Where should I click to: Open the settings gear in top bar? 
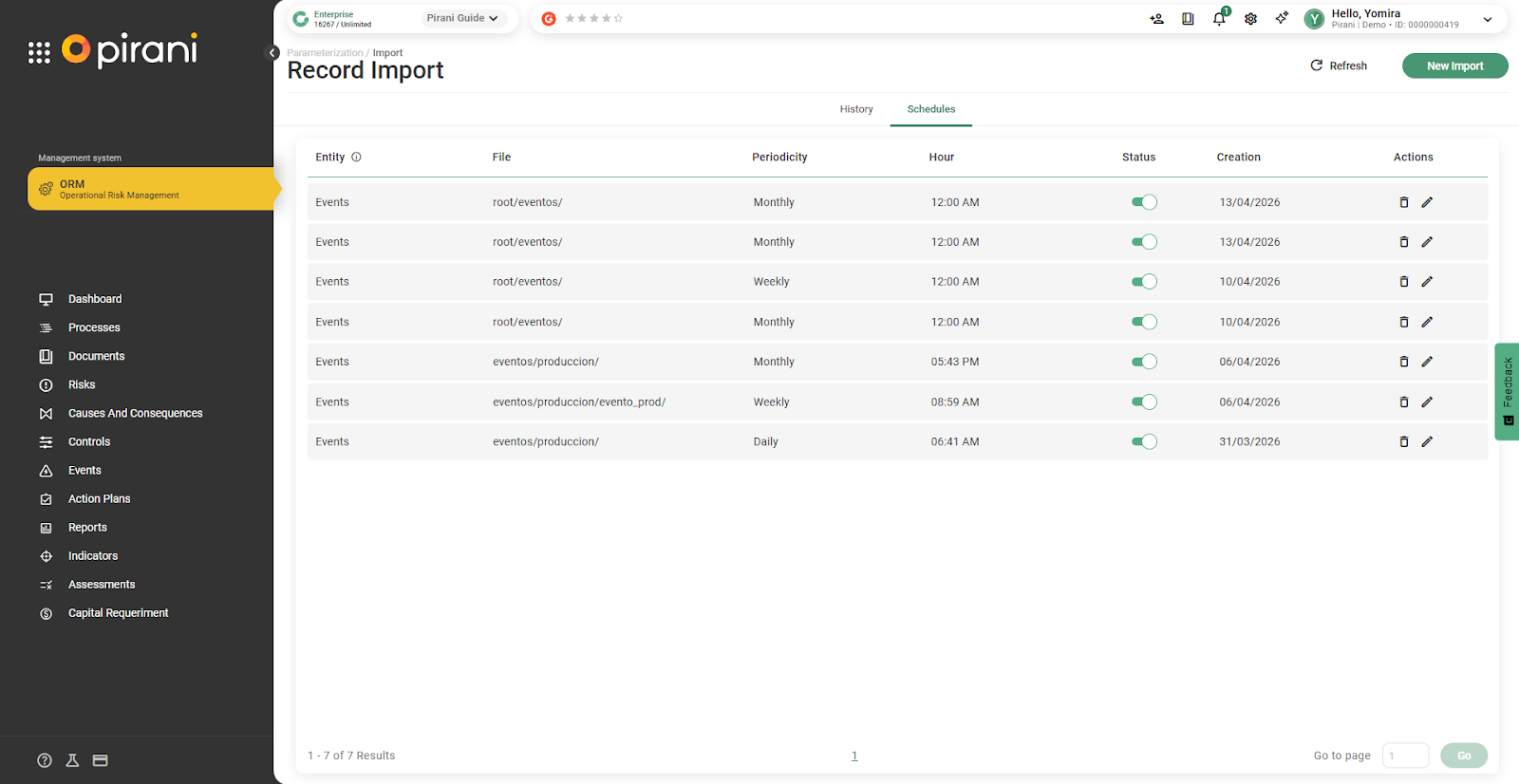click(x=1250, y=19)
